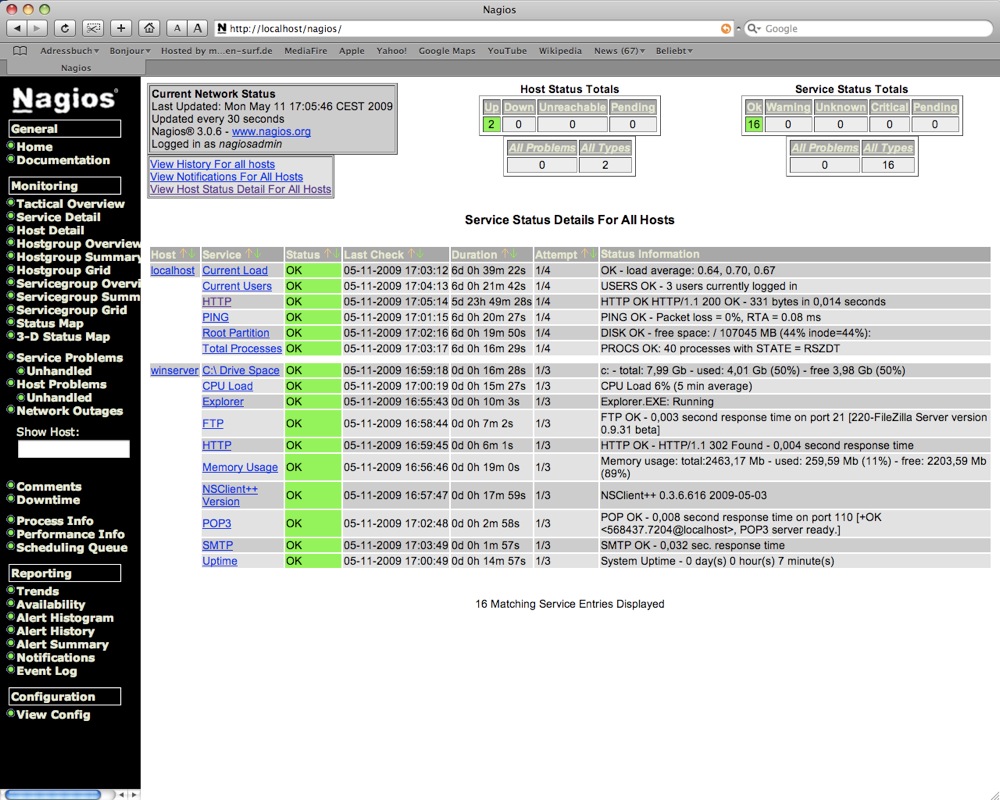Open the Uptime service link
Screen dimensions: 1000x800
point(219,561)
